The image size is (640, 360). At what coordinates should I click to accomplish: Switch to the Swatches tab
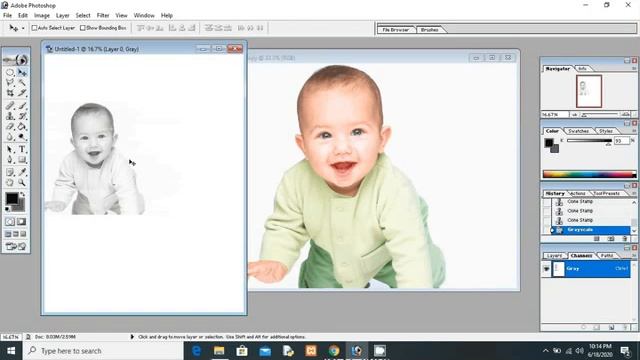point(578,131)
